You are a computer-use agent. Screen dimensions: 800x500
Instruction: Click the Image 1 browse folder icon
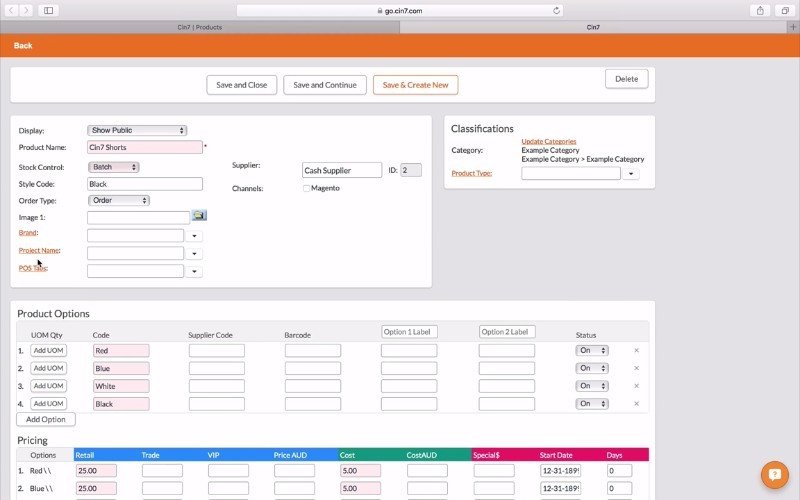pos(199,215)
